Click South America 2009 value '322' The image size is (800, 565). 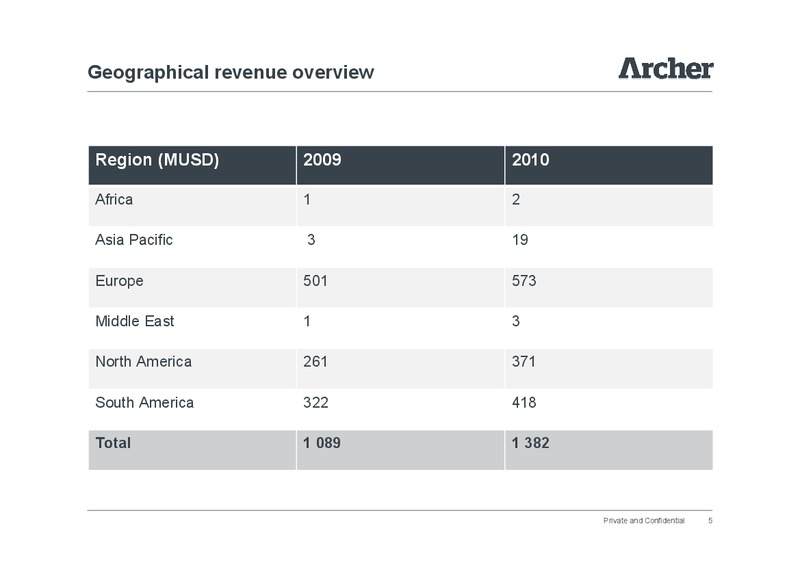tap(316, 402)
